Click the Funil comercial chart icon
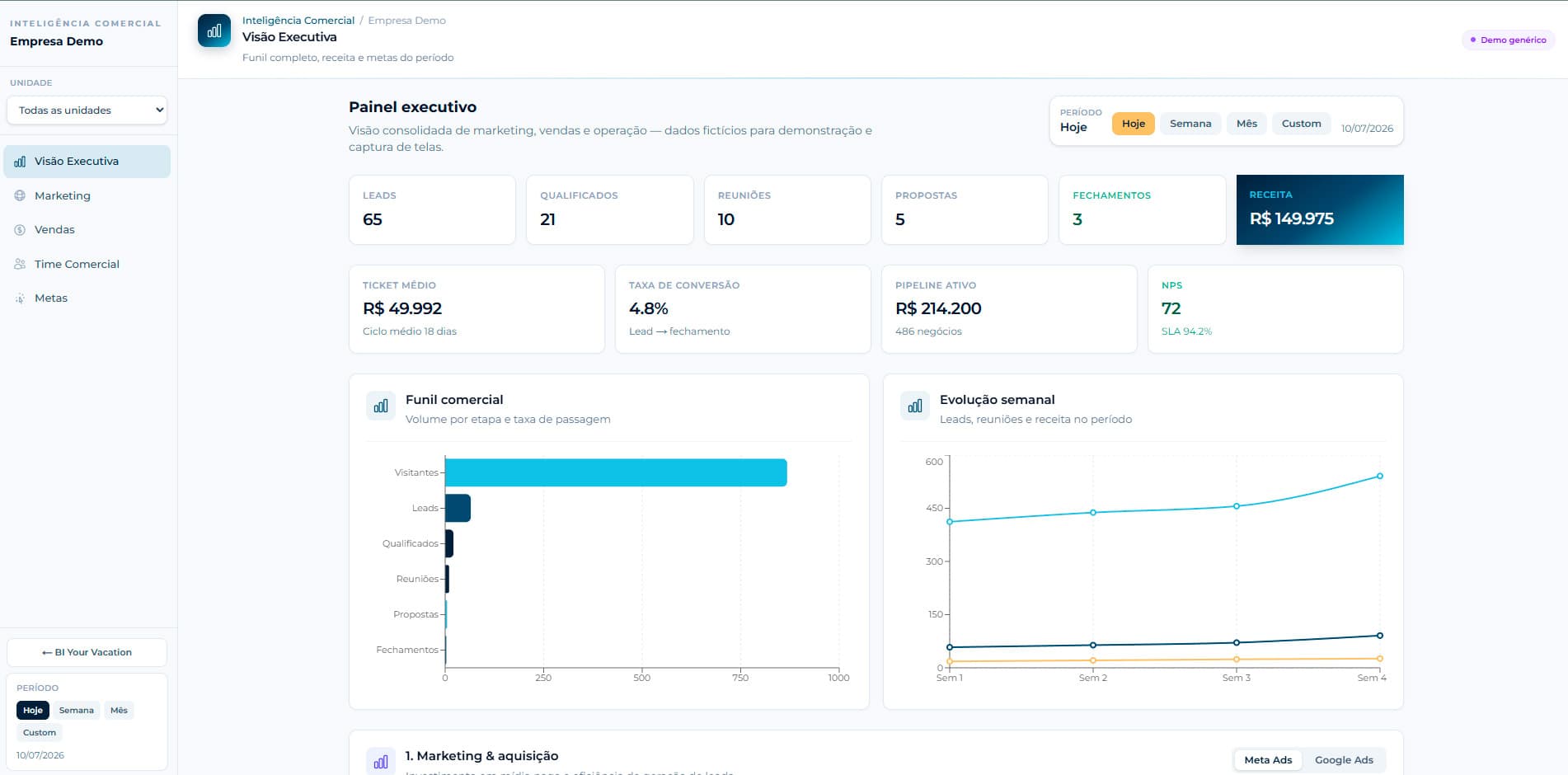Viewport: 1568px width, 775px height. 381,406
